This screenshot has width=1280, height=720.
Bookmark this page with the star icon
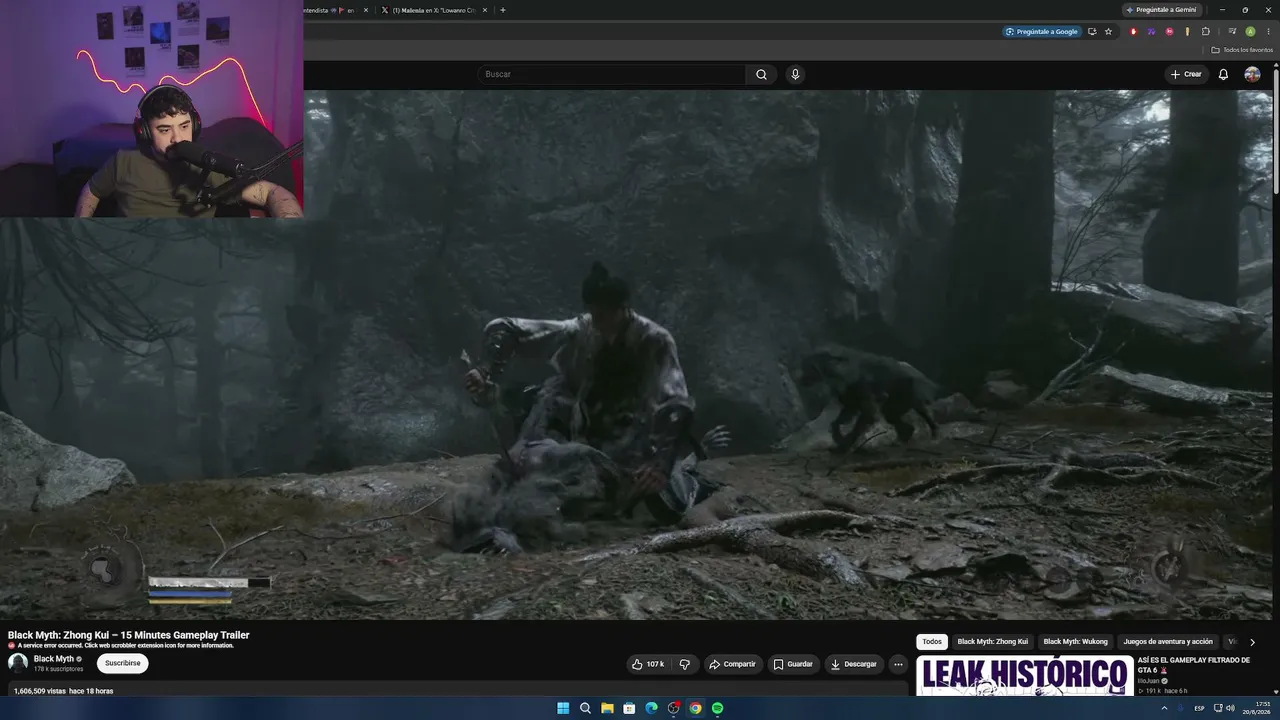[1108, 31]
